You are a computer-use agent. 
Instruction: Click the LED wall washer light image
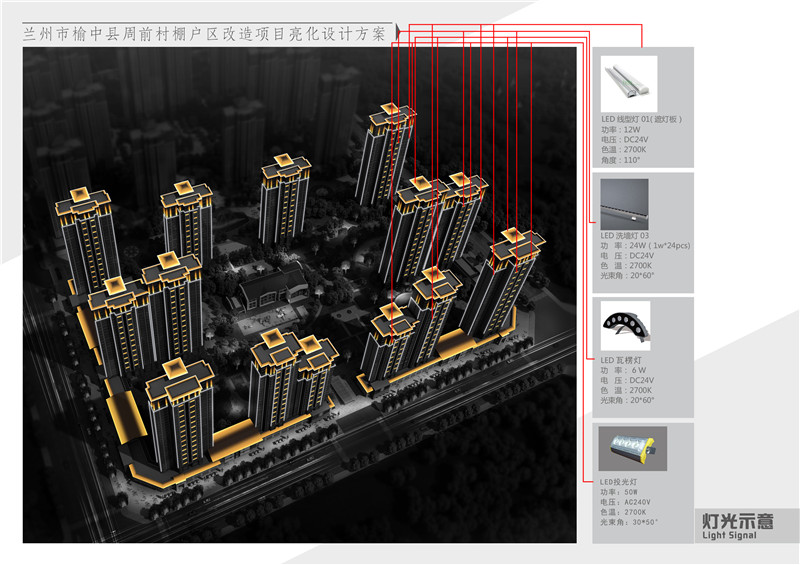(x=624, y=204)
